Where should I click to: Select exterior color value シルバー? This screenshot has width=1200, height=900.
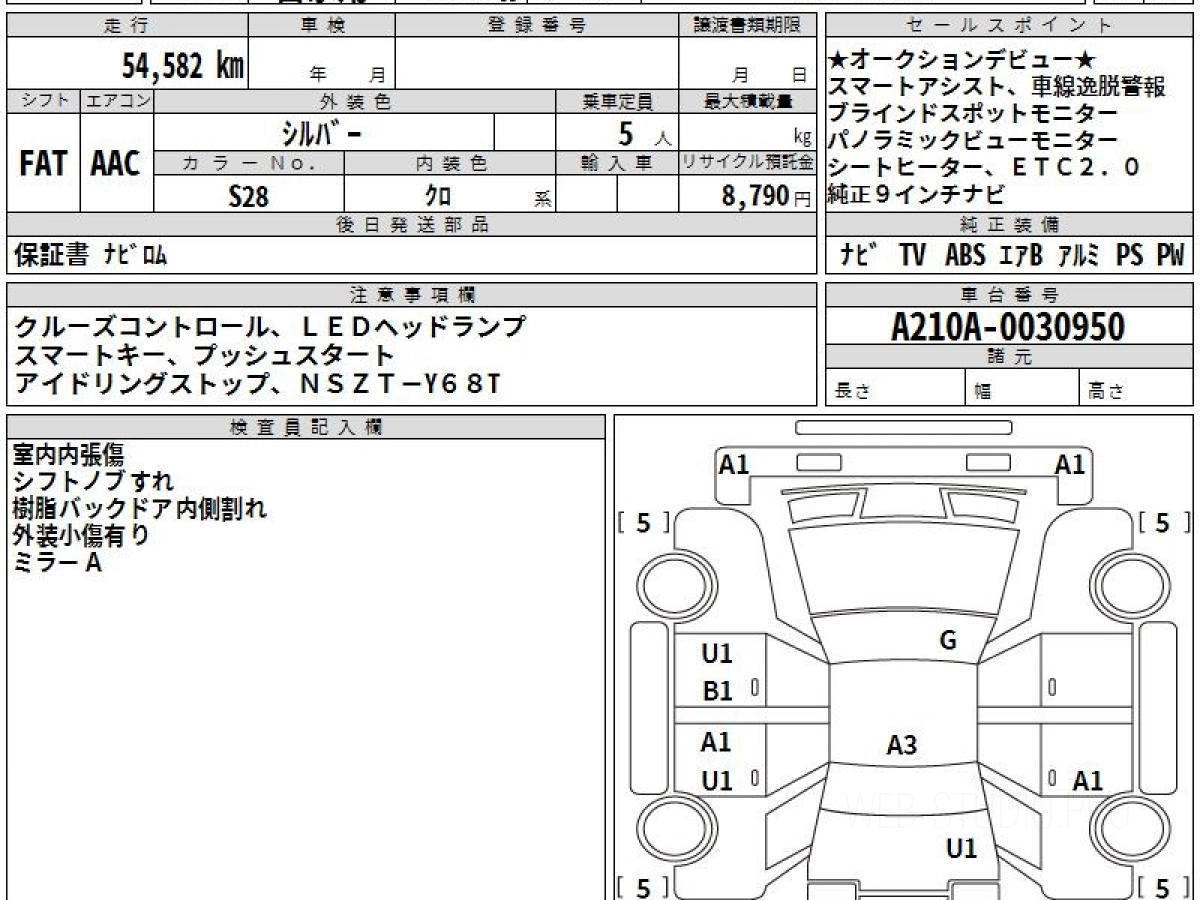(x=320, y=132)
